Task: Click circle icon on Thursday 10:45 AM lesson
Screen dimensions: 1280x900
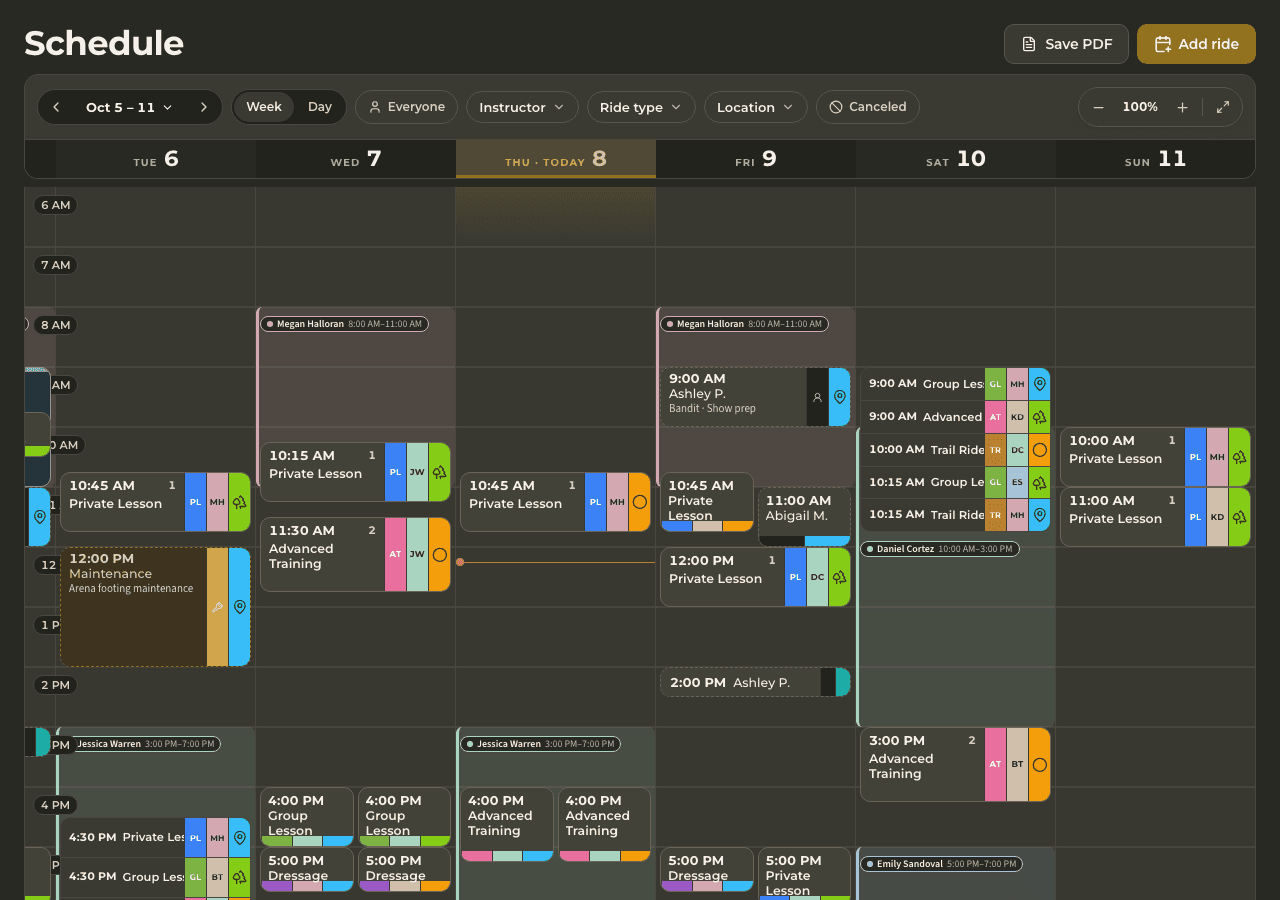Action: pos(640,502)
